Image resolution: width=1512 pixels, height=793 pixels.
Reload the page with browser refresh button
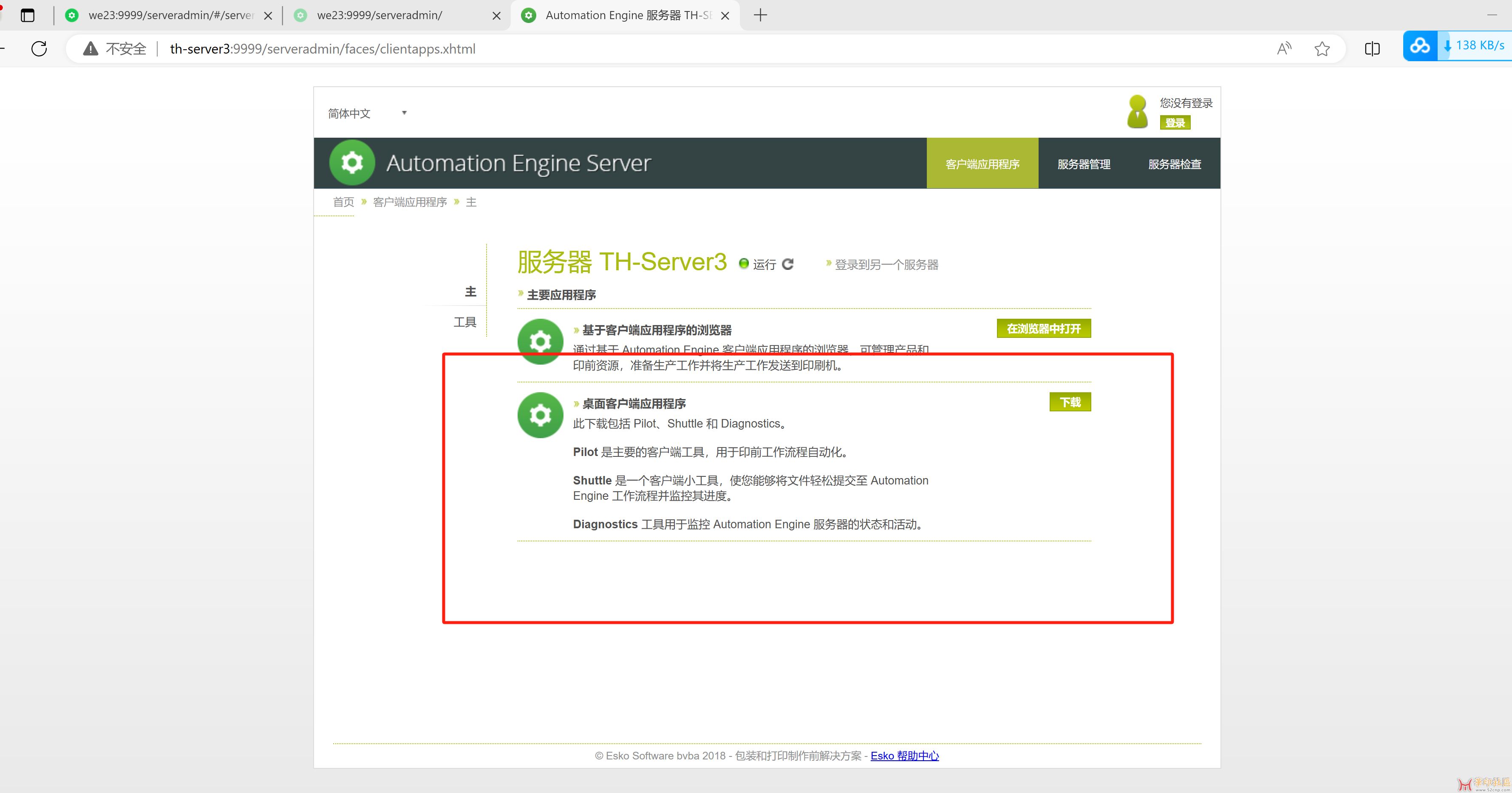click(40, 49)
